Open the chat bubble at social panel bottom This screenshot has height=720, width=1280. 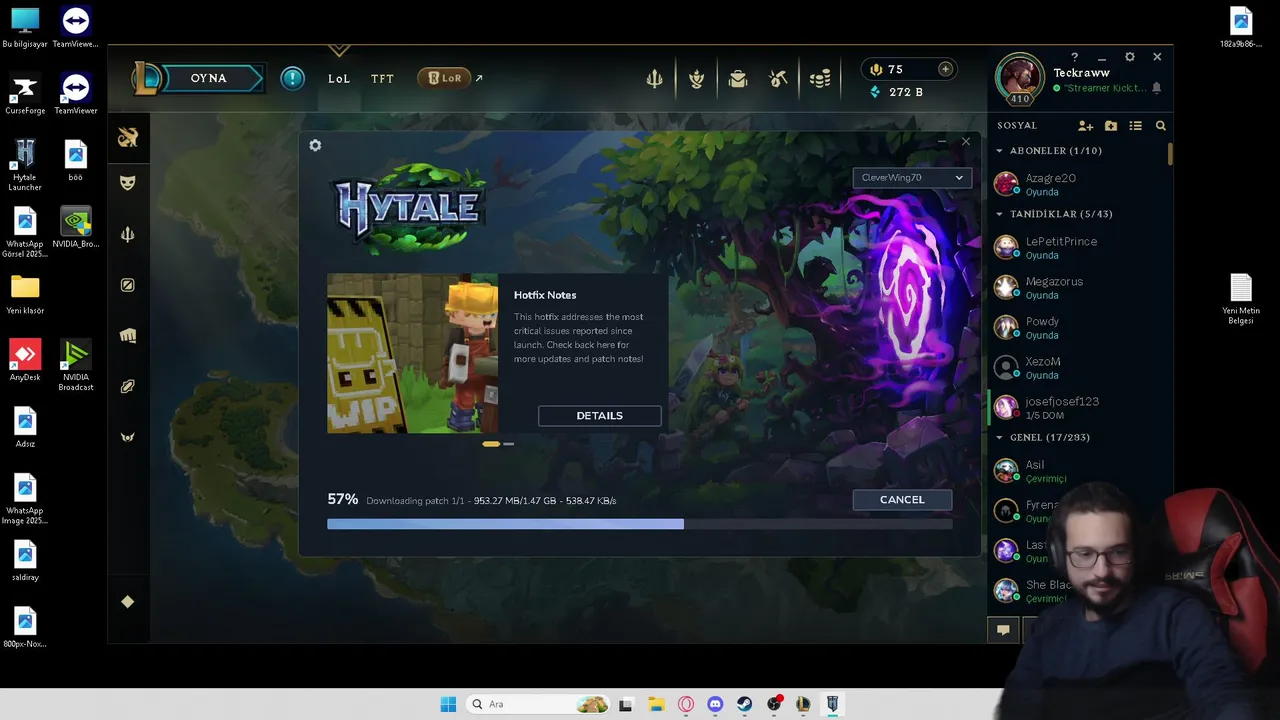point(1003,629)
